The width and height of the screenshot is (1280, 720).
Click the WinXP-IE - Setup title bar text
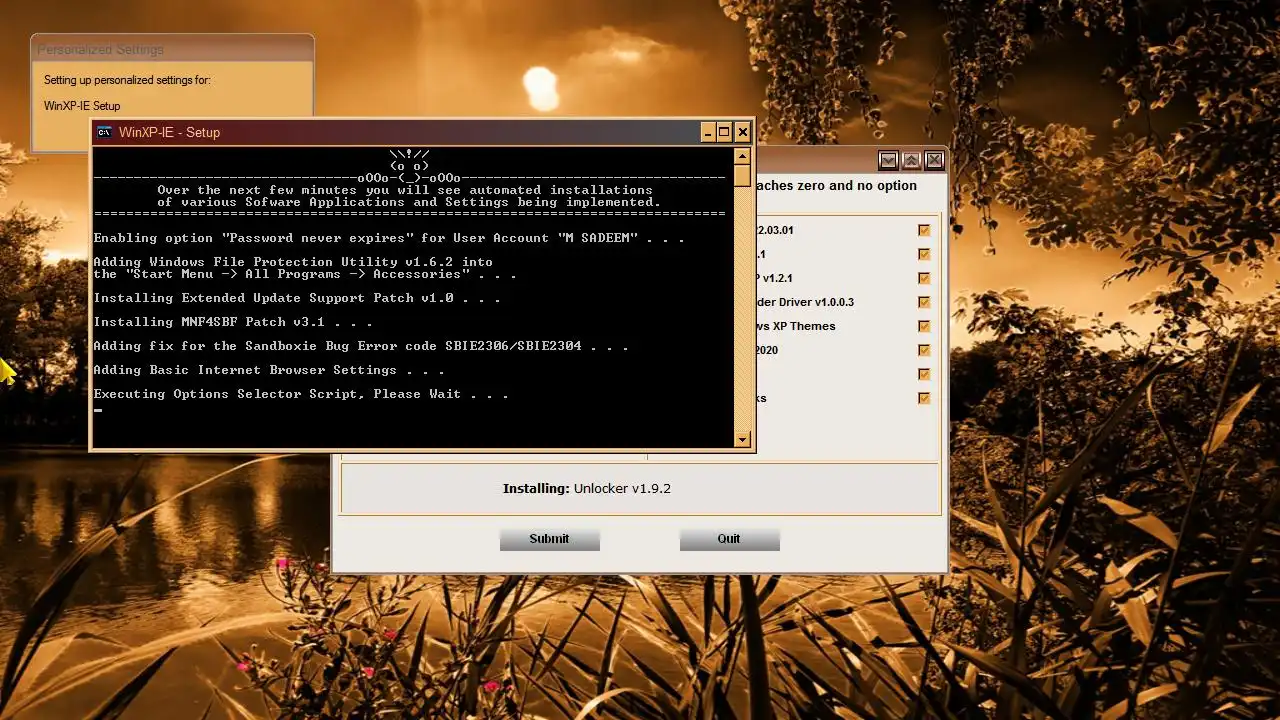tap(169, 132)
